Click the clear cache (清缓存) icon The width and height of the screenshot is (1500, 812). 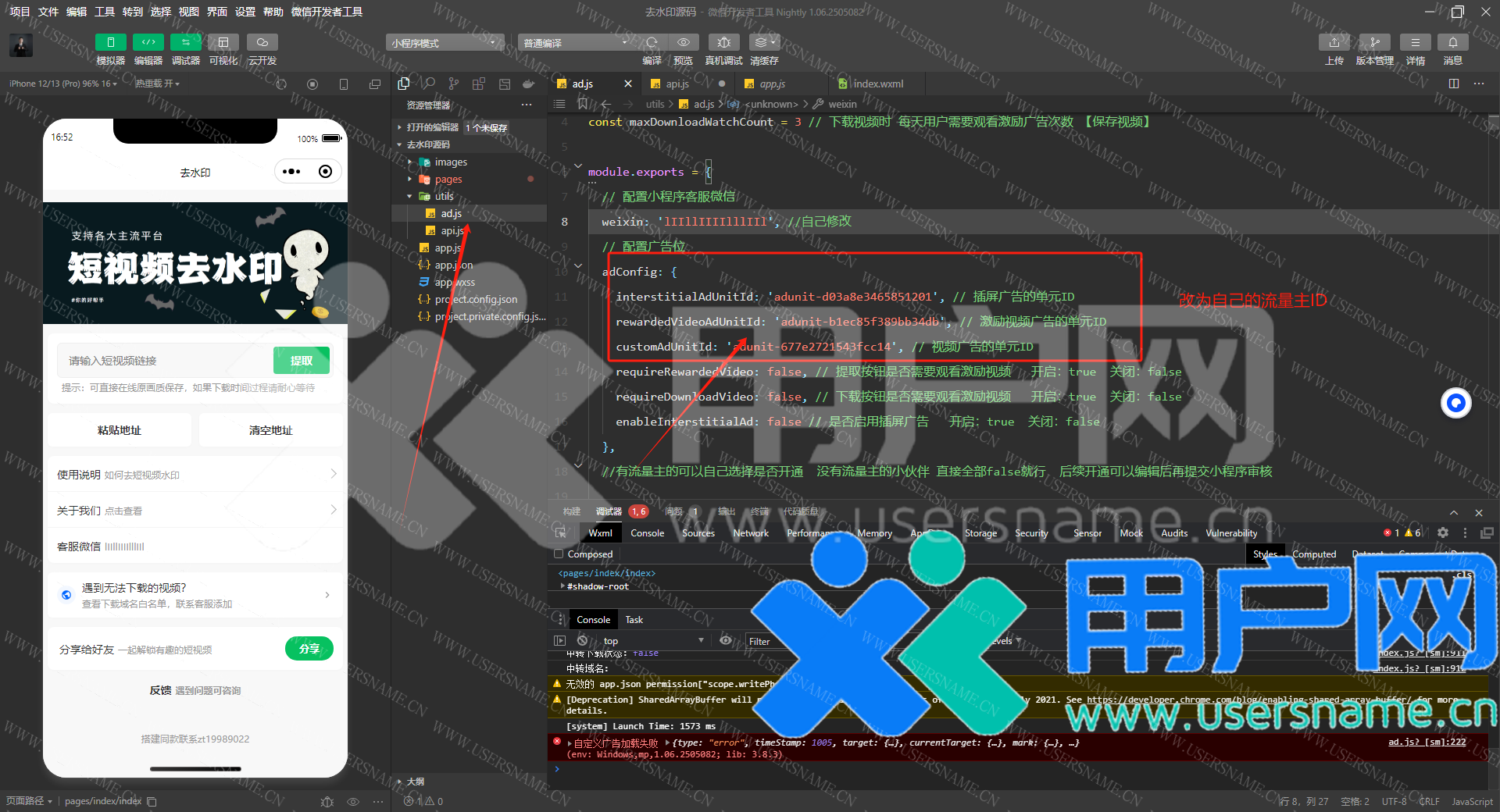[x=763, y=43]
